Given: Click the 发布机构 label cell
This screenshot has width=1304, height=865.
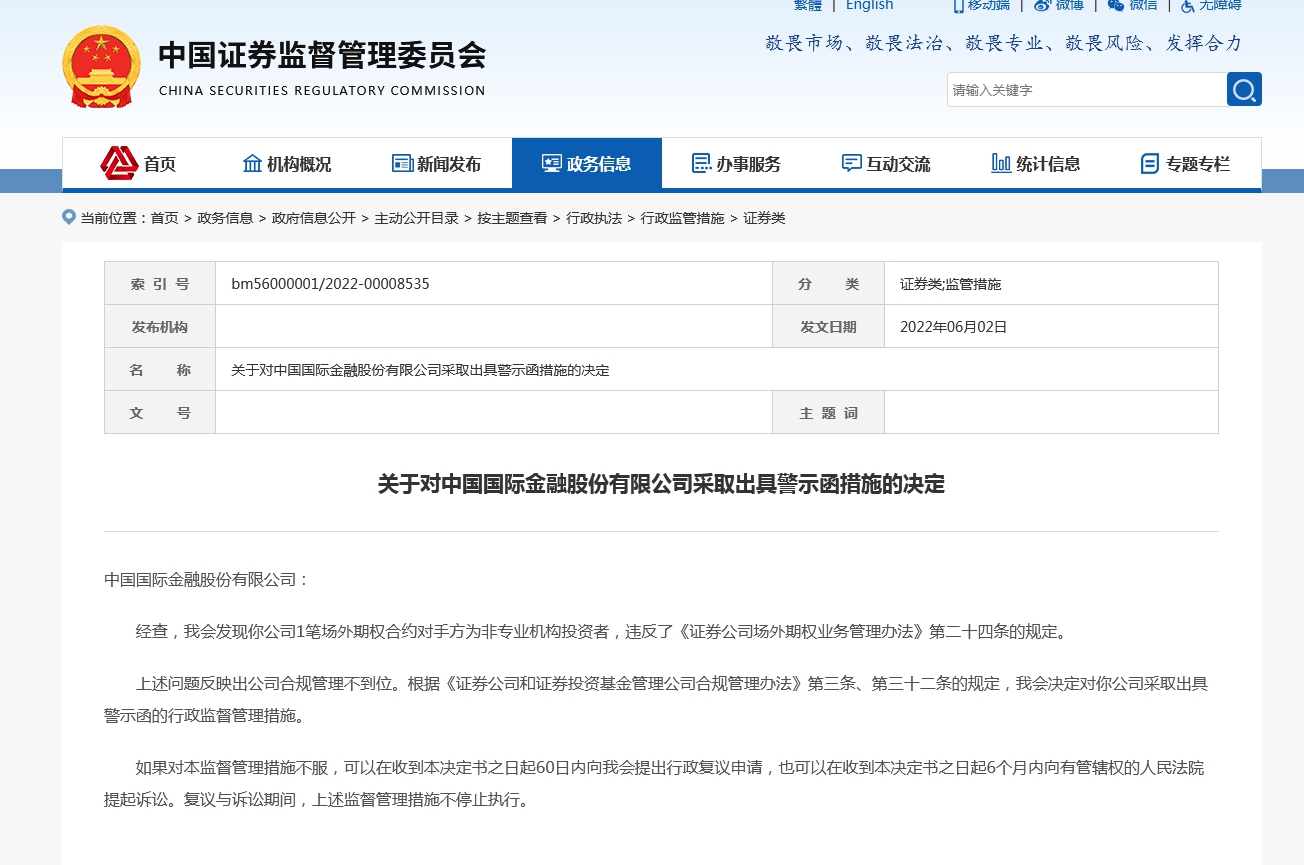Looking at the screenshot, I should tap(160, 327).
